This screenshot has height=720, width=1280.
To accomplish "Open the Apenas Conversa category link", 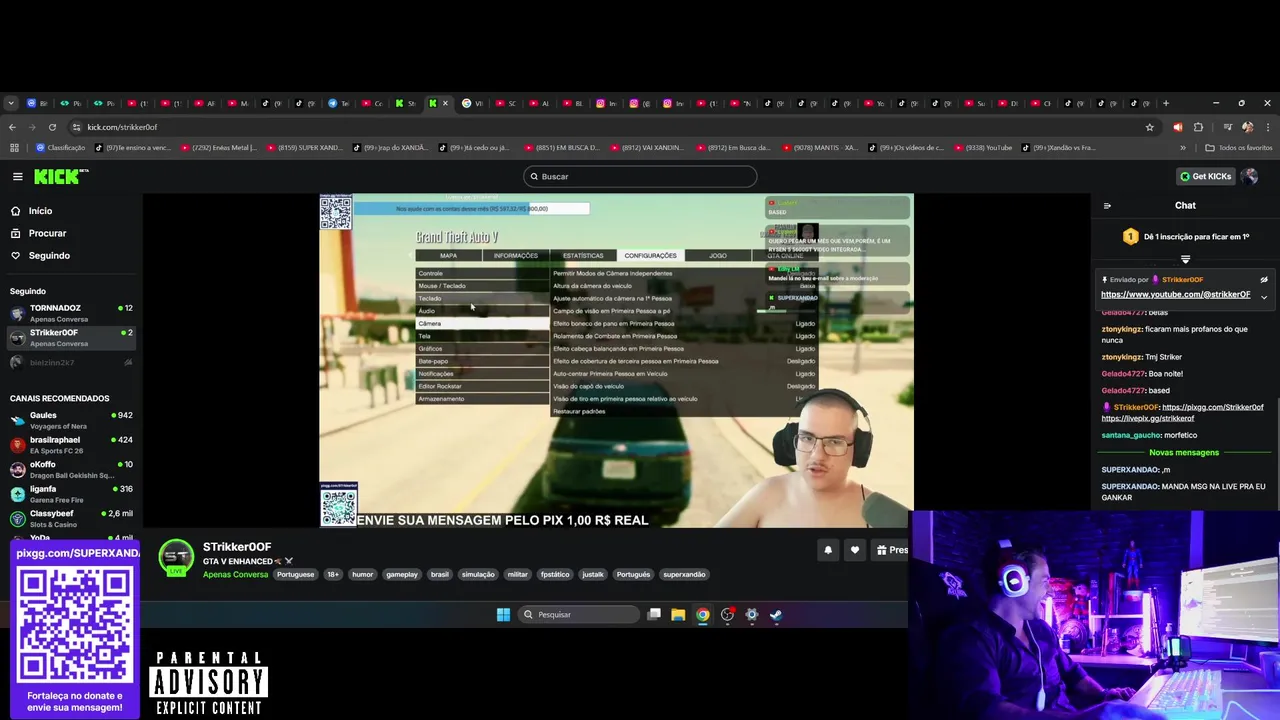I will [235, 574].
